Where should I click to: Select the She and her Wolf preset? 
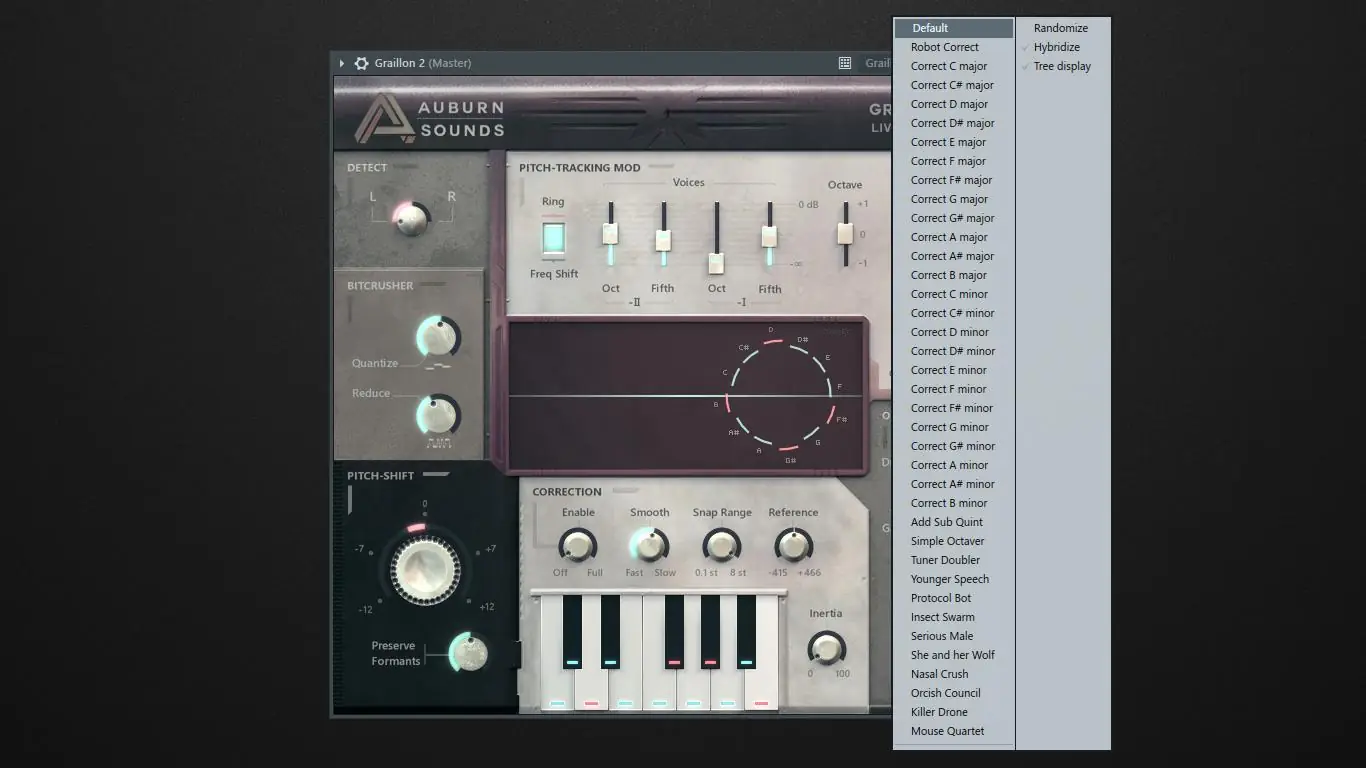pyautogui.click(x=954, y=655)
